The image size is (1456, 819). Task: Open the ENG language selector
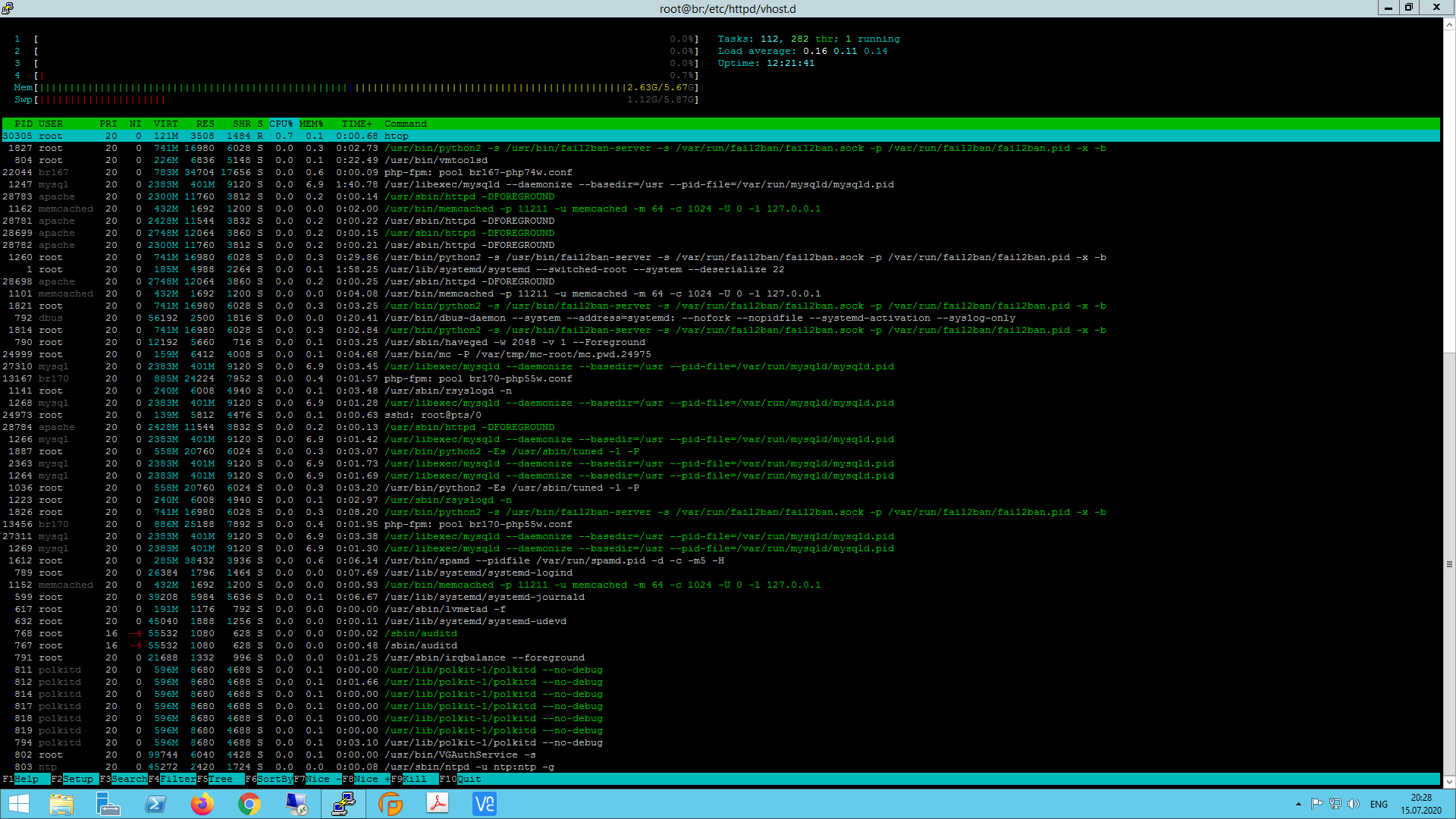click(1379, 804)
